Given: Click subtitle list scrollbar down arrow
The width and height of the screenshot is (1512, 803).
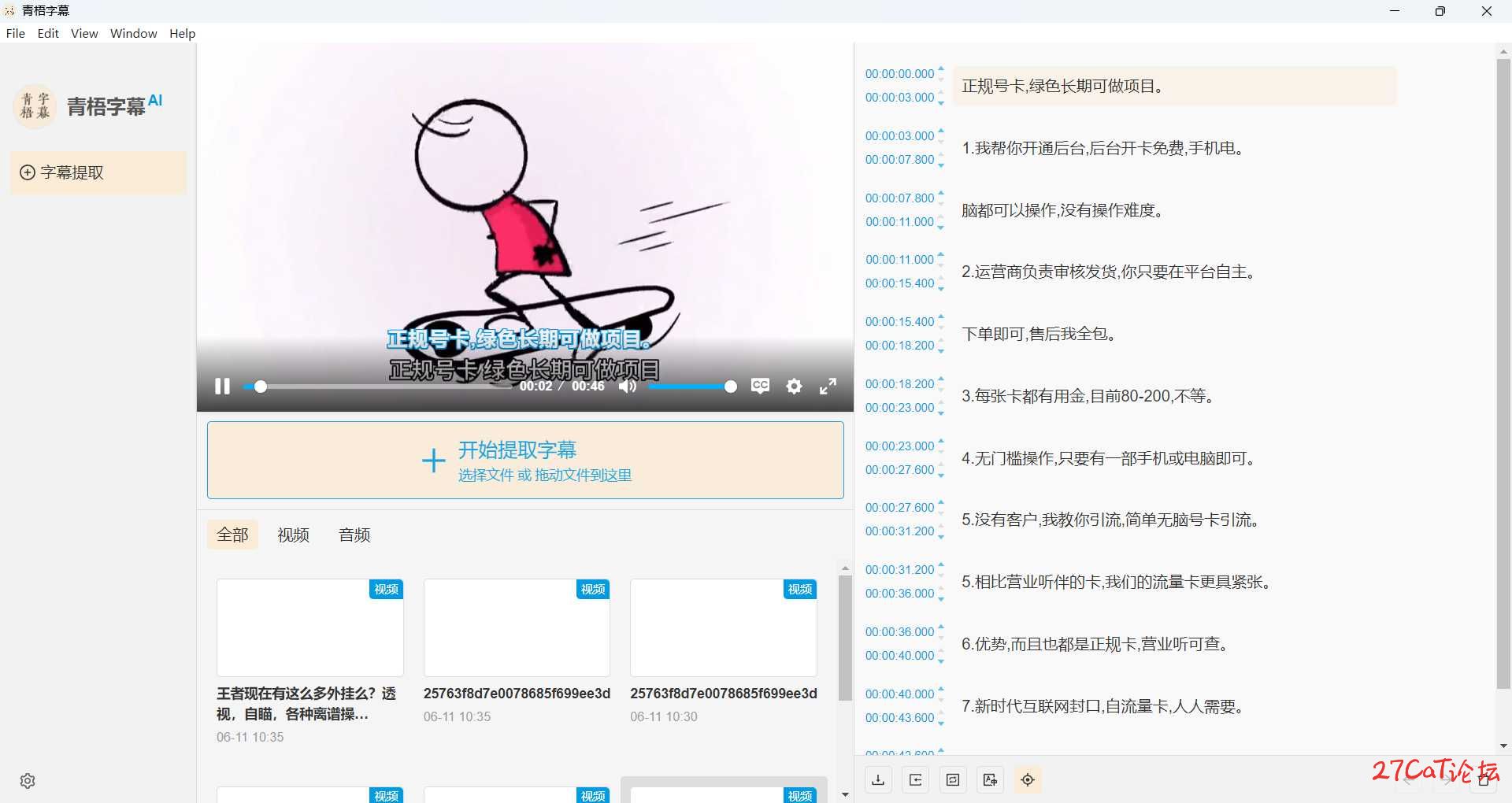Looking at the screenshot, I should point(1503,746).
